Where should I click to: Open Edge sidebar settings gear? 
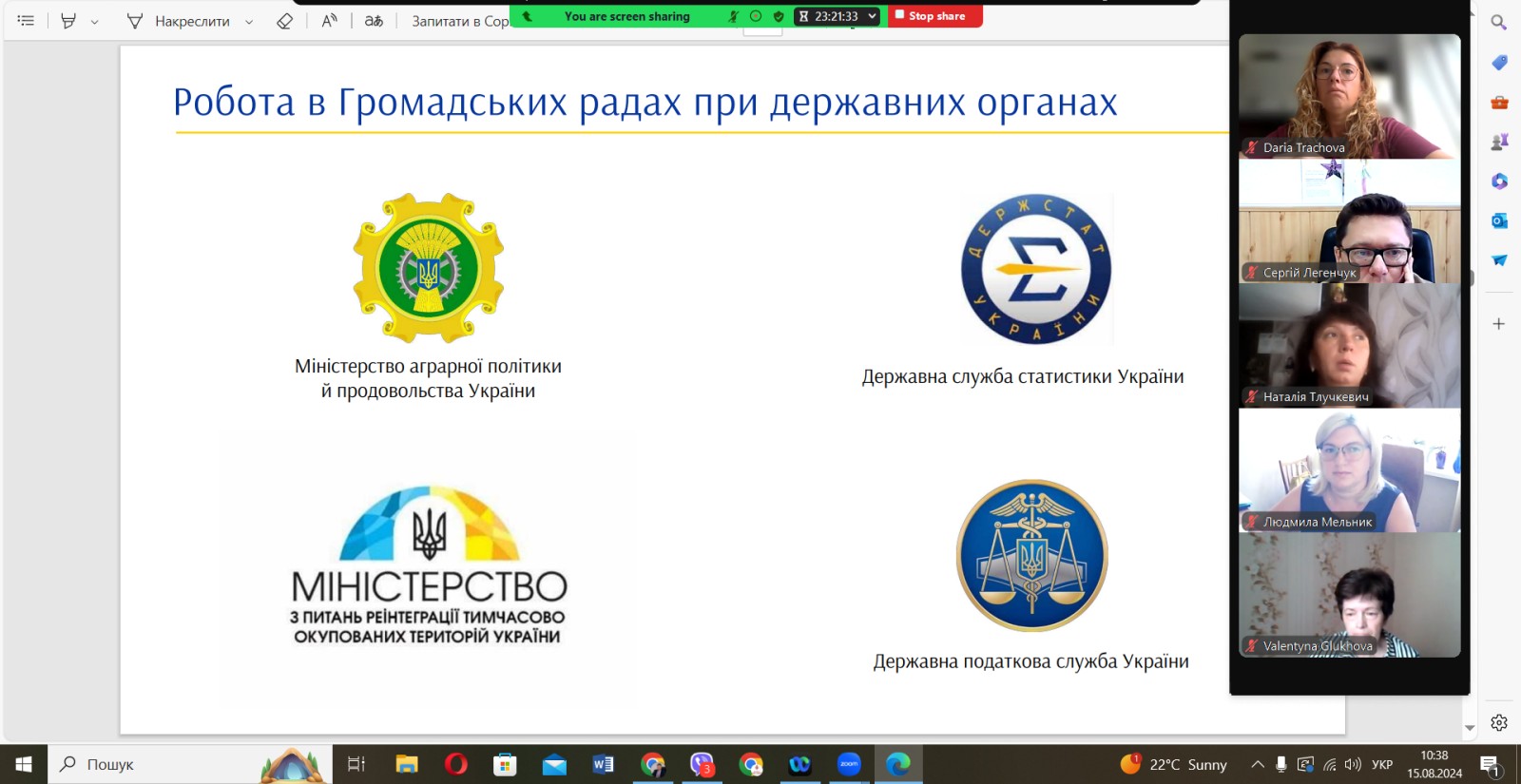pos(1499,723)
